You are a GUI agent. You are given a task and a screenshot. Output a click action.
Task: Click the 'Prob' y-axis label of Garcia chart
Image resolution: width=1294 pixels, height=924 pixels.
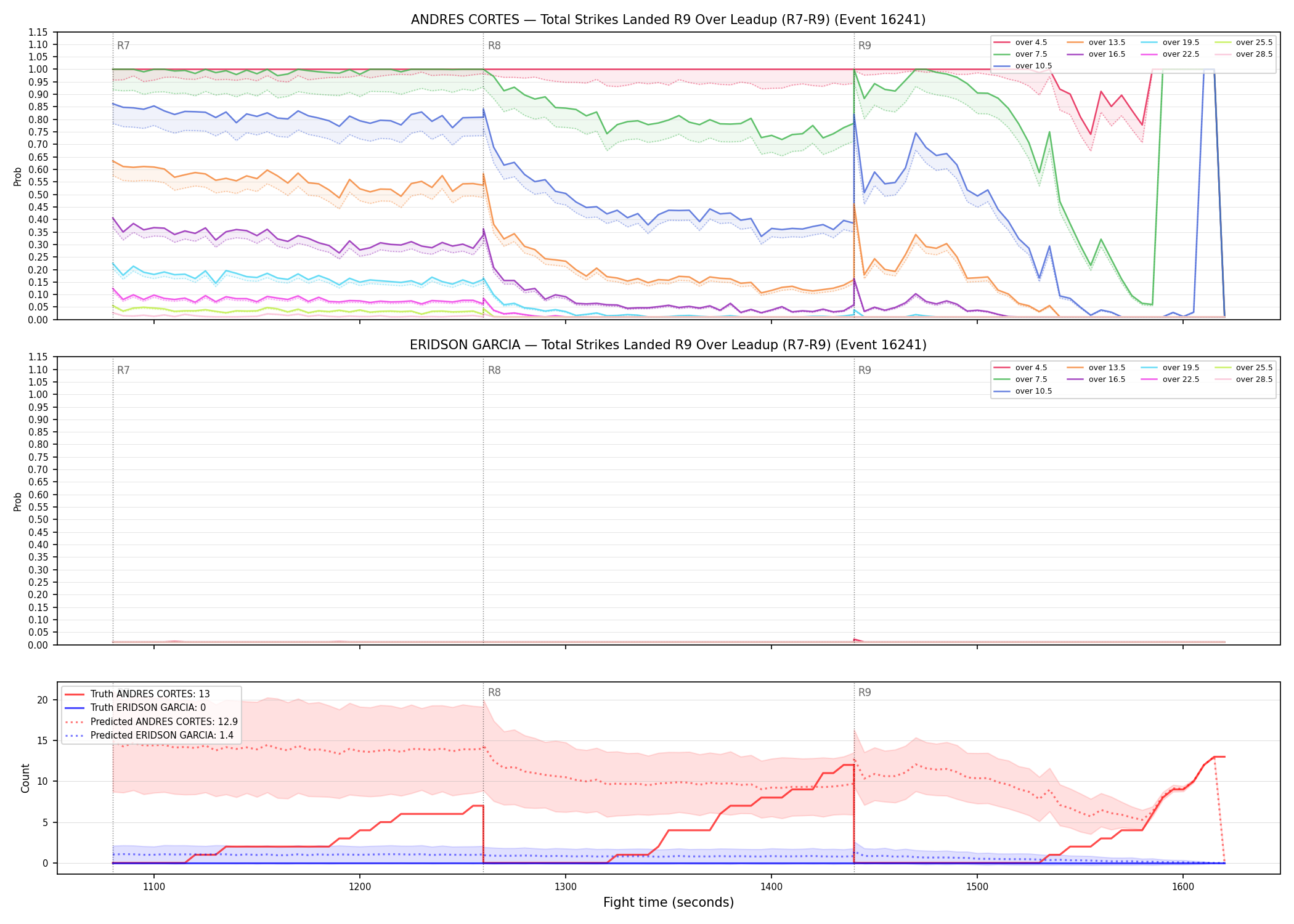18,501
